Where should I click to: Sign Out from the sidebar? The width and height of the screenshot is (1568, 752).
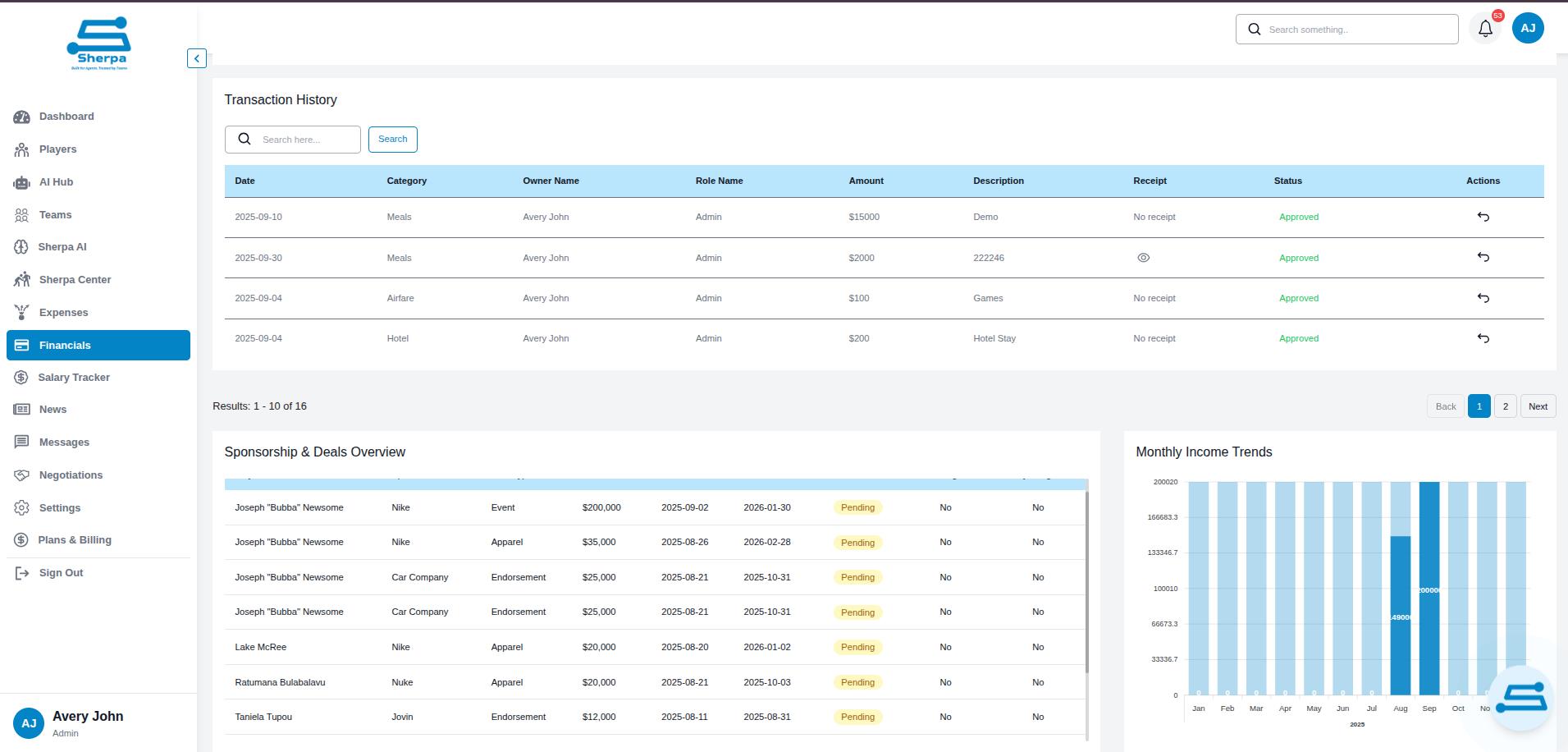tap(61, 573)
